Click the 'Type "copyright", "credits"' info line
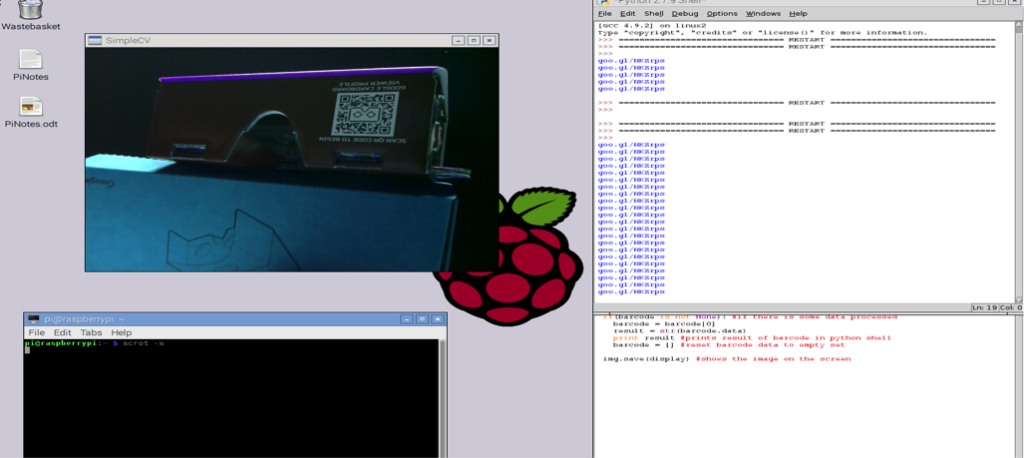 (x=762, y=33)
